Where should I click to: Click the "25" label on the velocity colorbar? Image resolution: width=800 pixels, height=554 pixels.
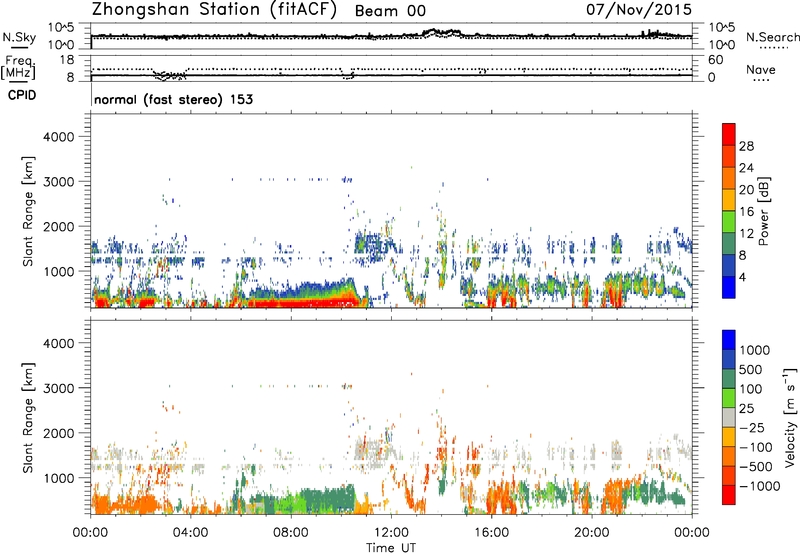pyautogui.click(x=747, y=408)
